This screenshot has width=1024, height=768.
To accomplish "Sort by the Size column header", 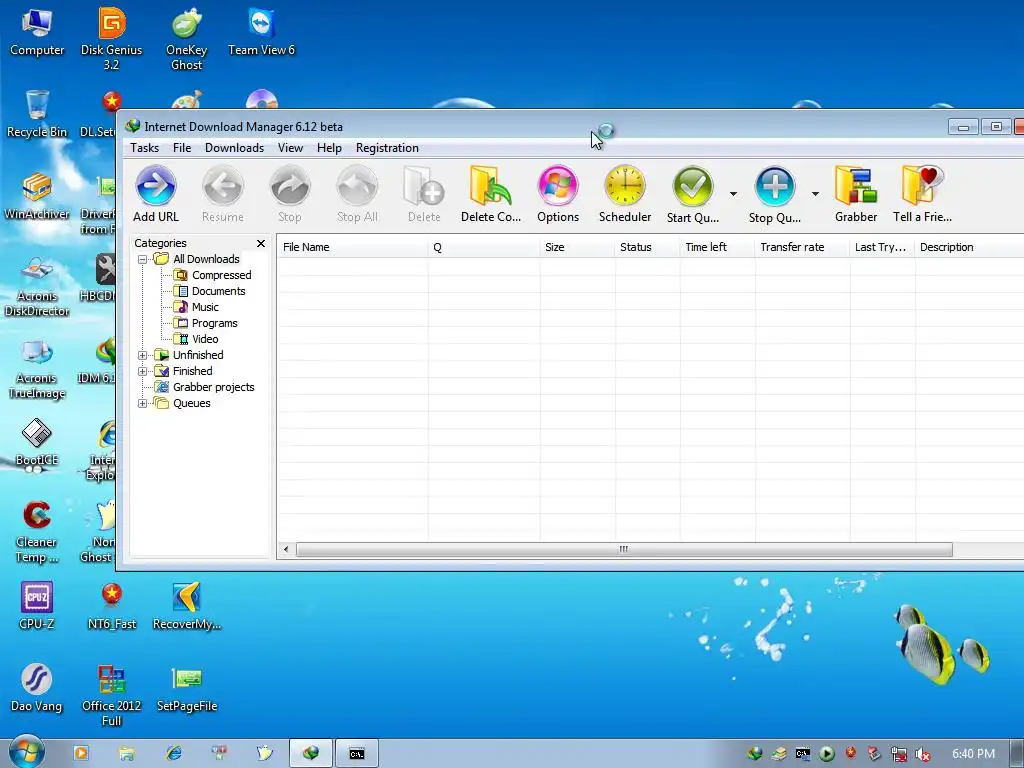I will pos(577,247).
